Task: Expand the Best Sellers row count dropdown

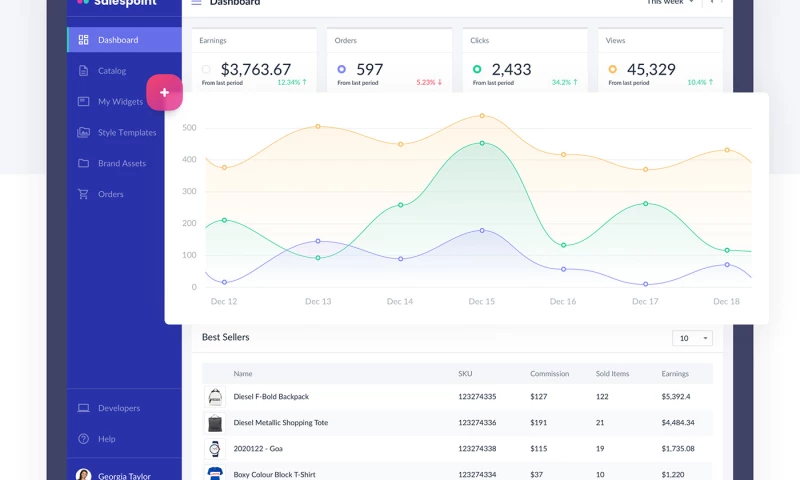Action: tap(692, 338)
